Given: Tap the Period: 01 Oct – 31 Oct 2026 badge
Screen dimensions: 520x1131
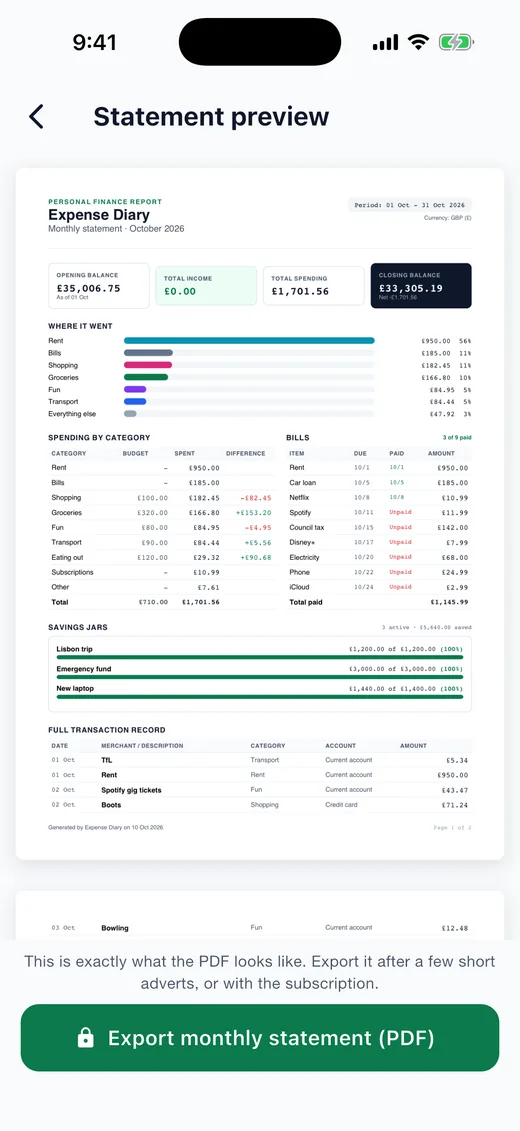Looking at the screenshot, I should pyautogui.click(x=410, y=206).
